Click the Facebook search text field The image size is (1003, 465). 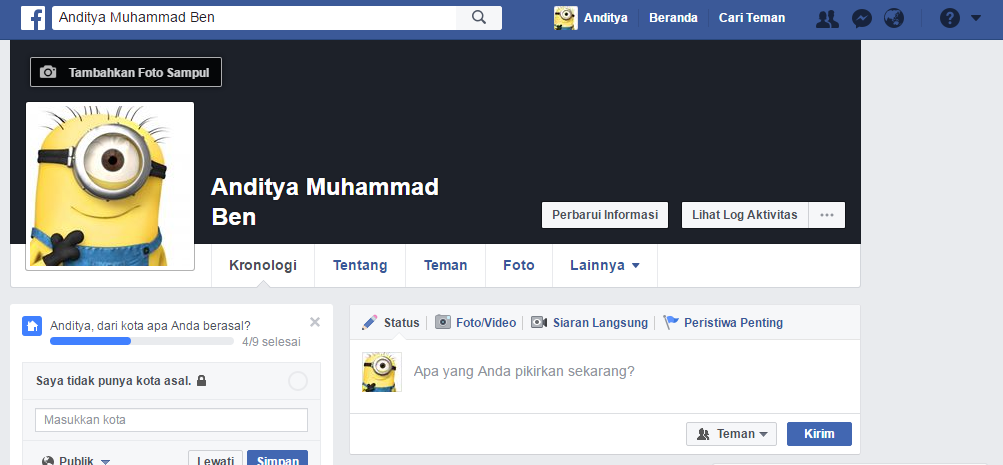(255, 18)
